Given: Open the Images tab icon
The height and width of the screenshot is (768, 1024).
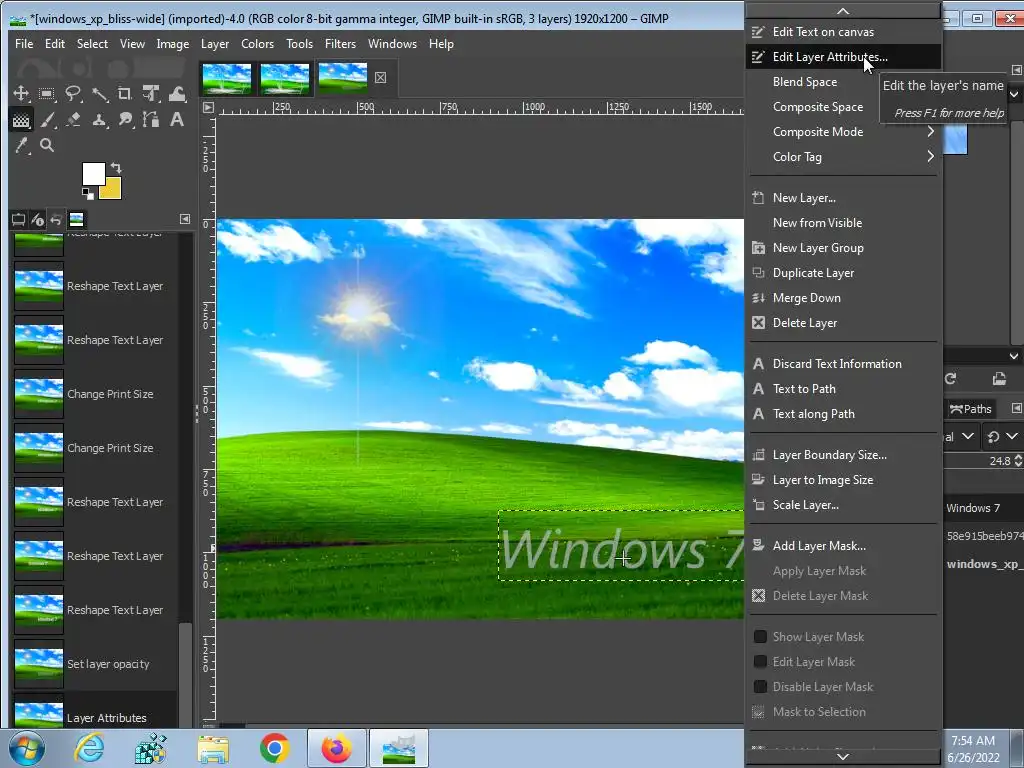Looking at the screenshot, I should click(x=76, y=219).
